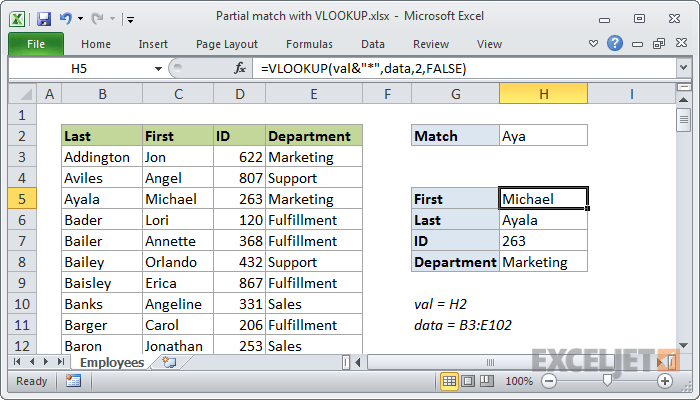Click the macro record icon in status bar
700x400 pixels.
click(73, 381)
